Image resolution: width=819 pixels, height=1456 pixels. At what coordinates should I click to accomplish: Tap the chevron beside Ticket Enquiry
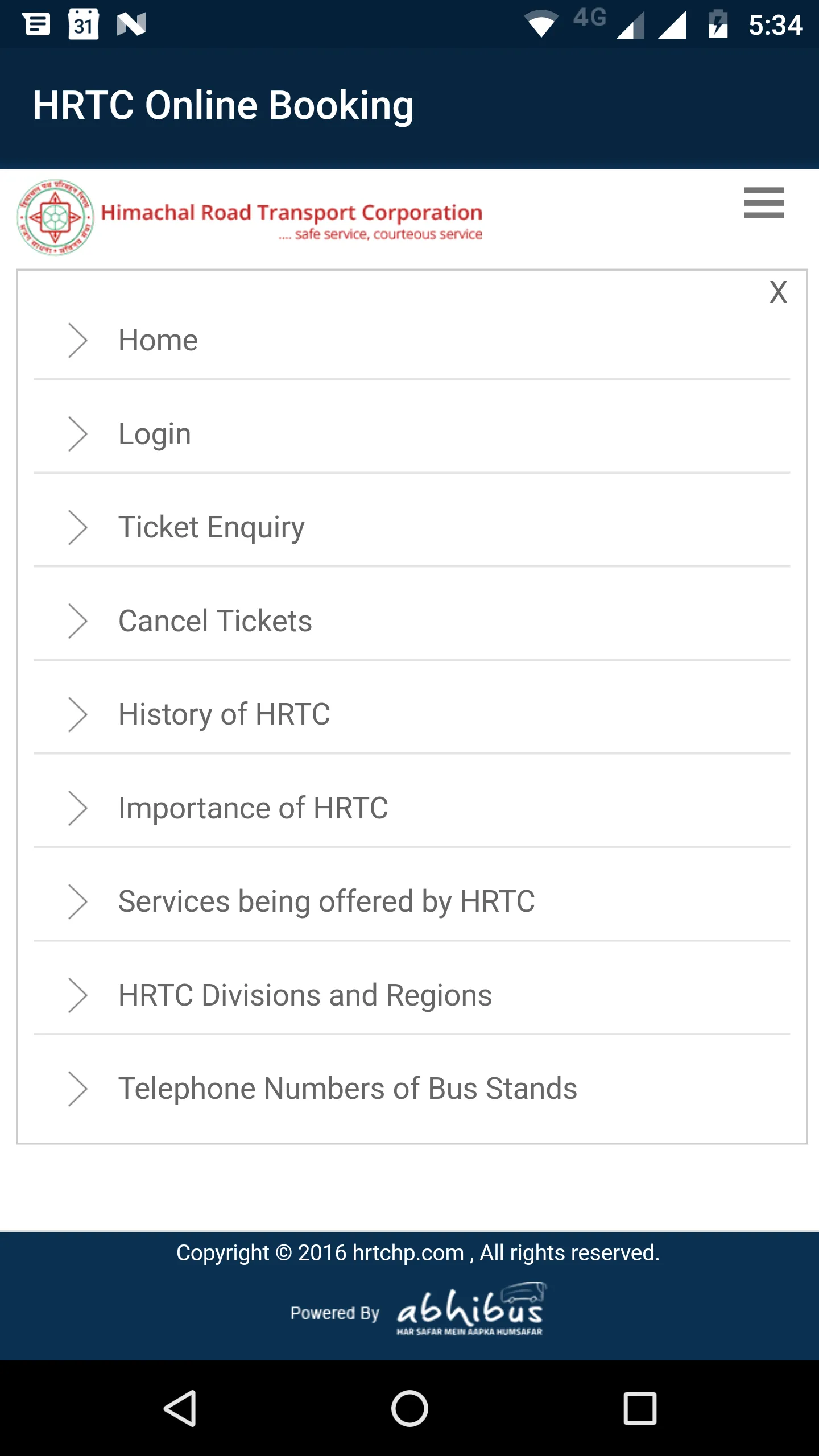click(77, 527)
